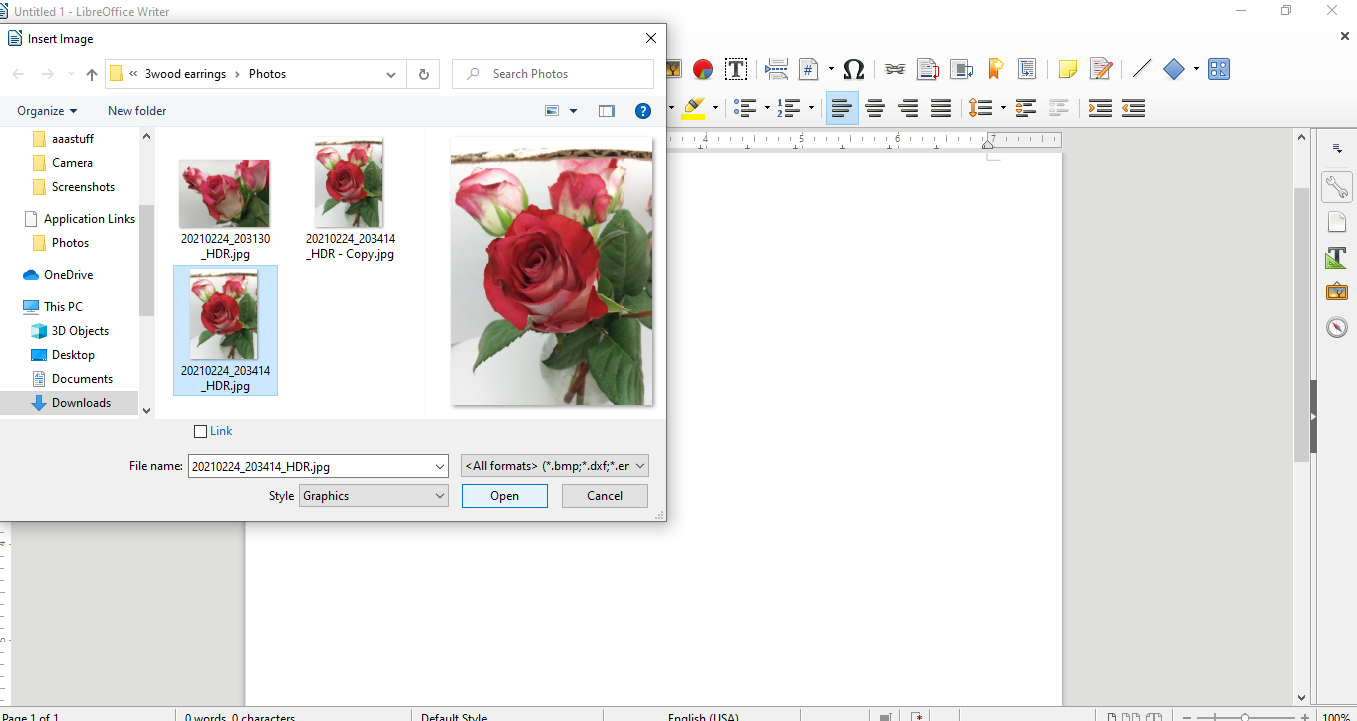The width and height of the screenshot is (1357, 721).
Task: Open the file format dropdown showing All formats
Action: 553,465
